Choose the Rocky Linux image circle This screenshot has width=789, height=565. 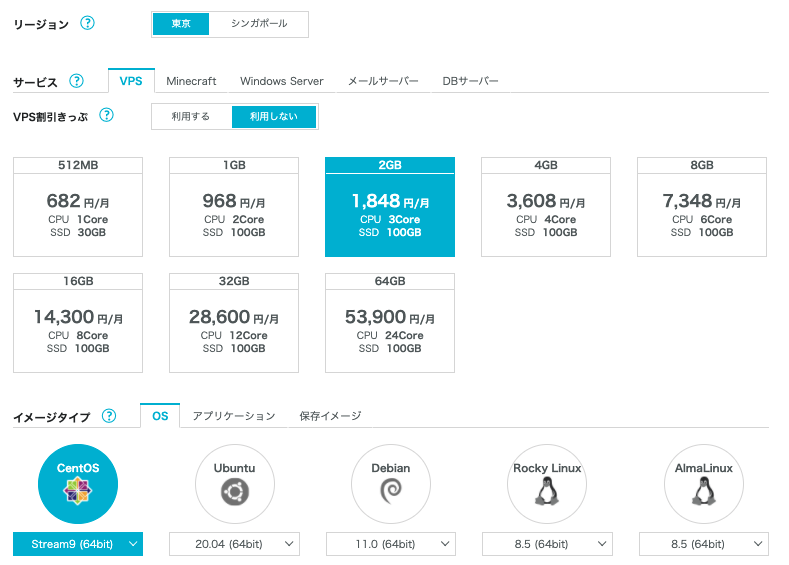click(547, 484)
